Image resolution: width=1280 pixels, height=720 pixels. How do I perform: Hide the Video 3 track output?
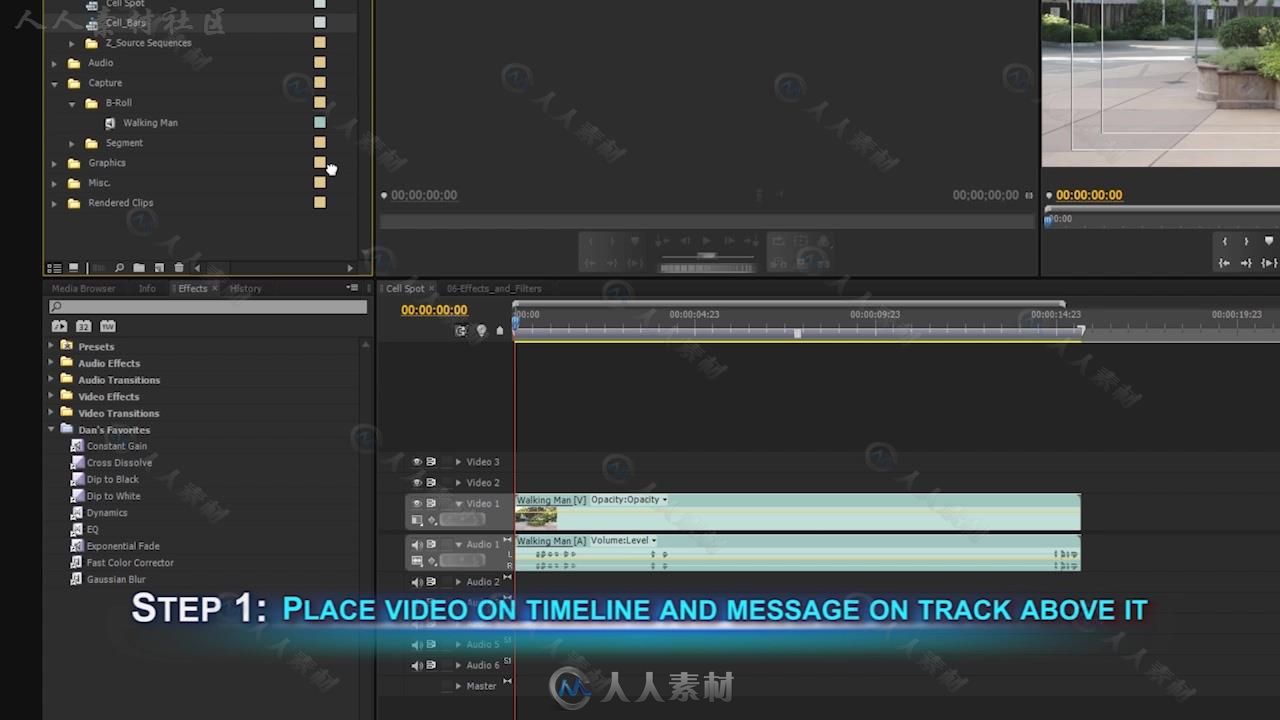tap(417, 462)
